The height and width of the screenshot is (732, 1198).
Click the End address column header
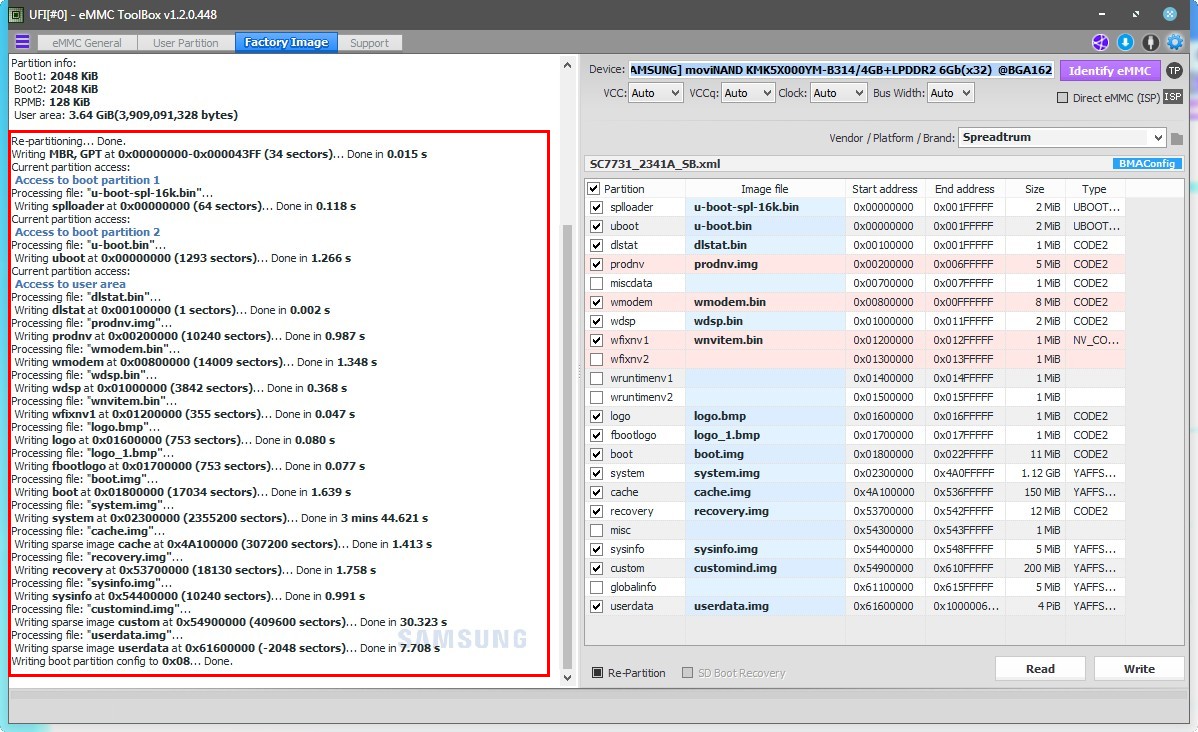[964, 189]
